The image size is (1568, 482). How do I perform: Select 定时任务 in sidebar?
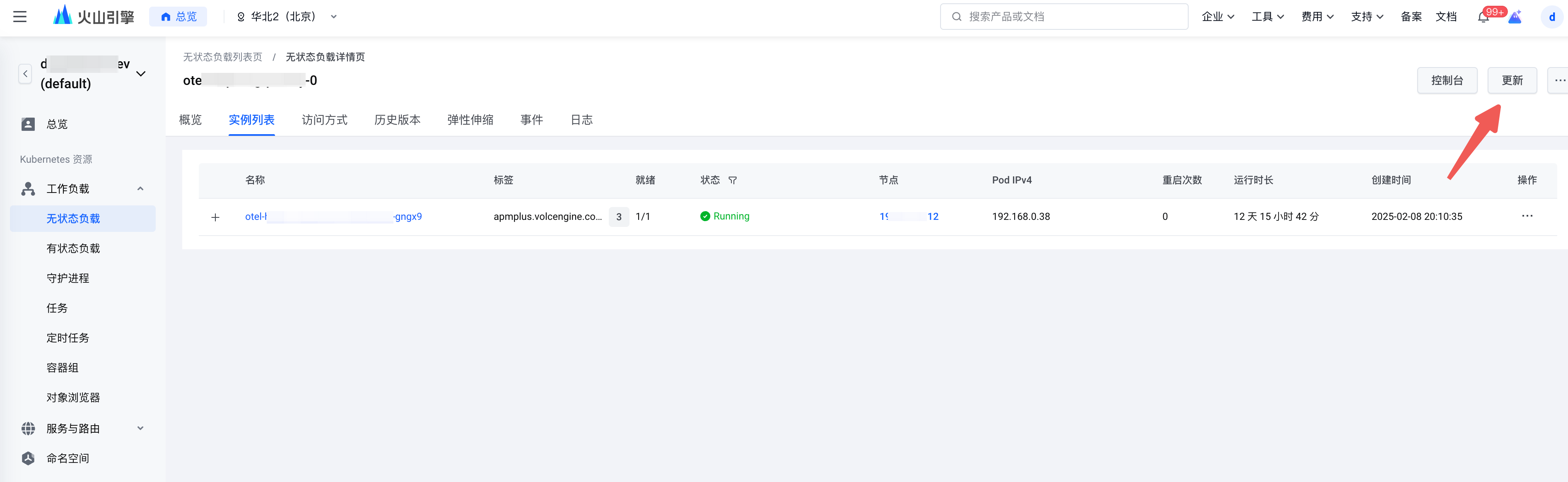point(68,338)
